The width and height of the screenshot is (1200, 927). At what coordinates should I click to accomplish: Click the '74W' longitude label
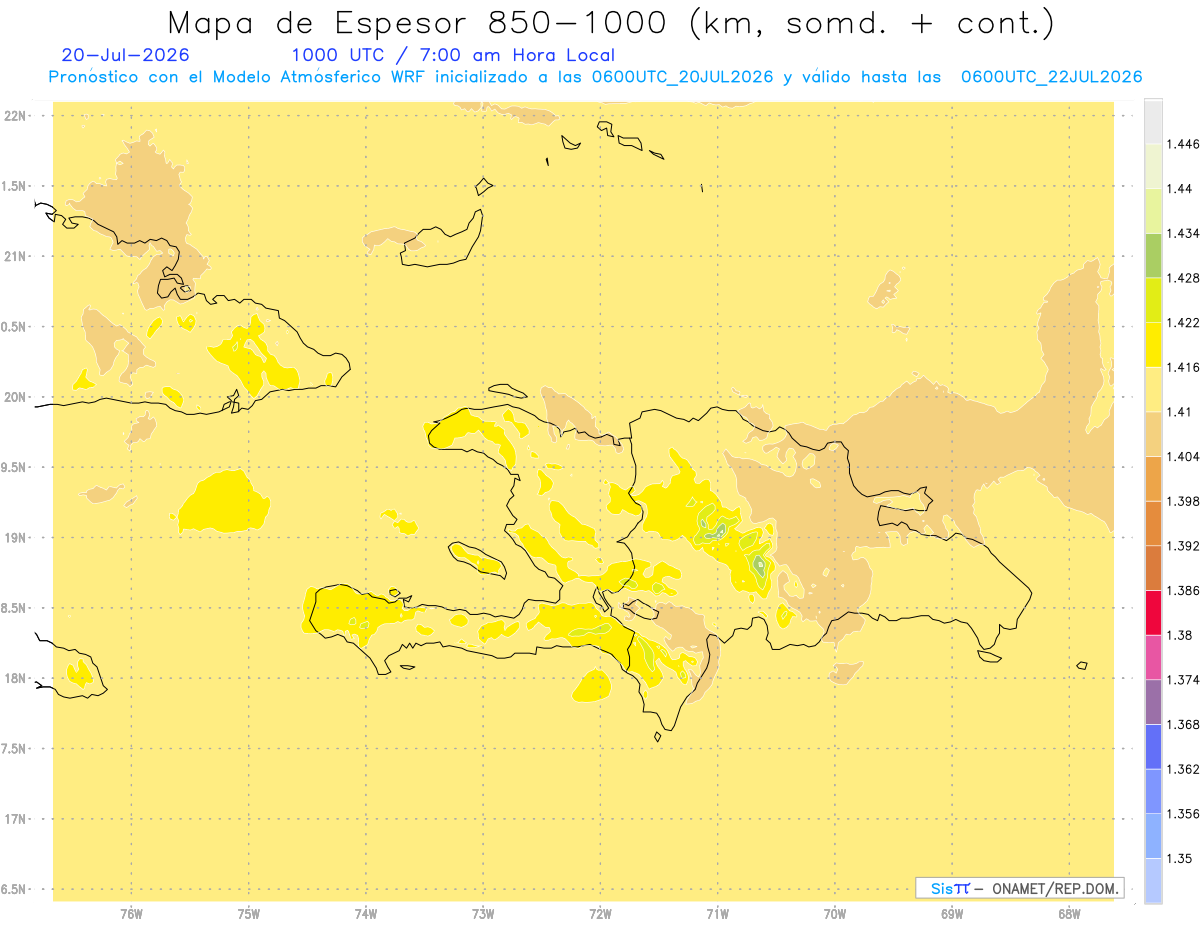point(366,914)
